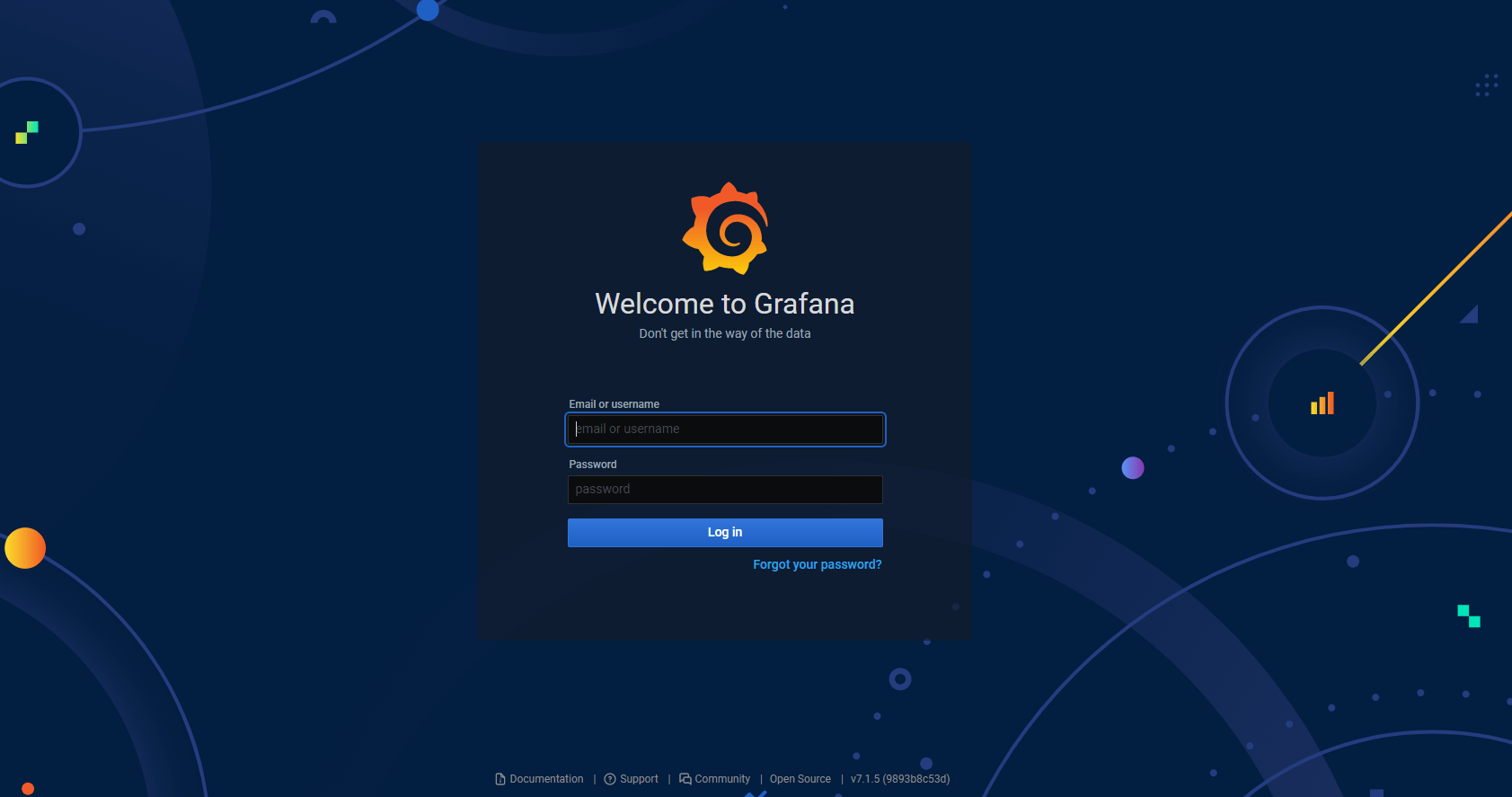Click the Log in button
1512x797 pixels.
[725, 533]
